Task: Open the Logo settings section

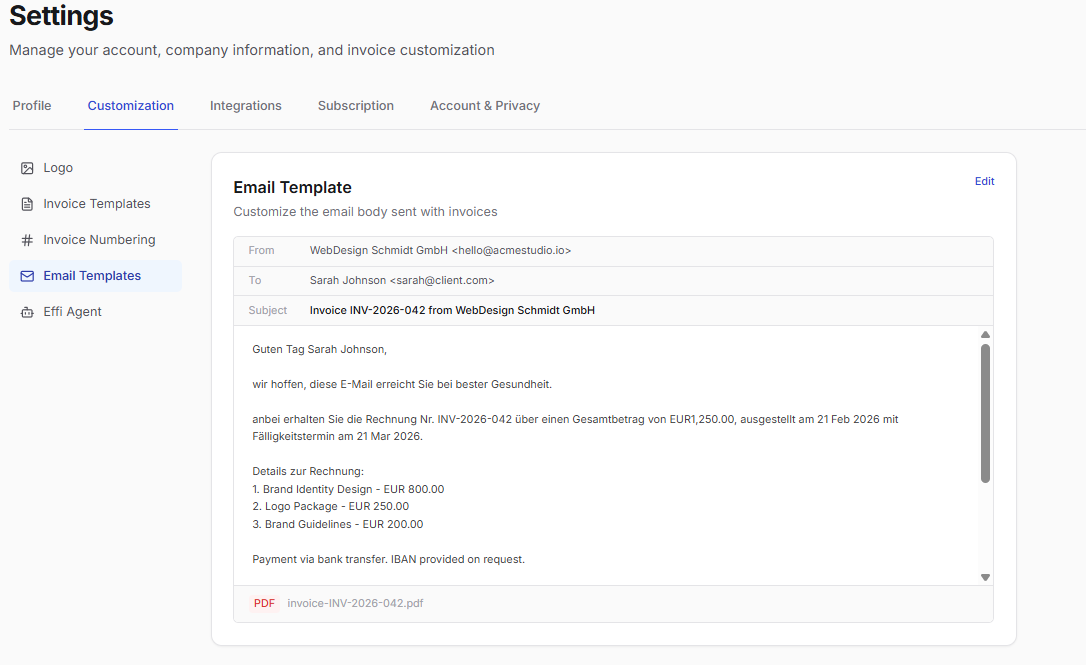Action: click(96, 168)
